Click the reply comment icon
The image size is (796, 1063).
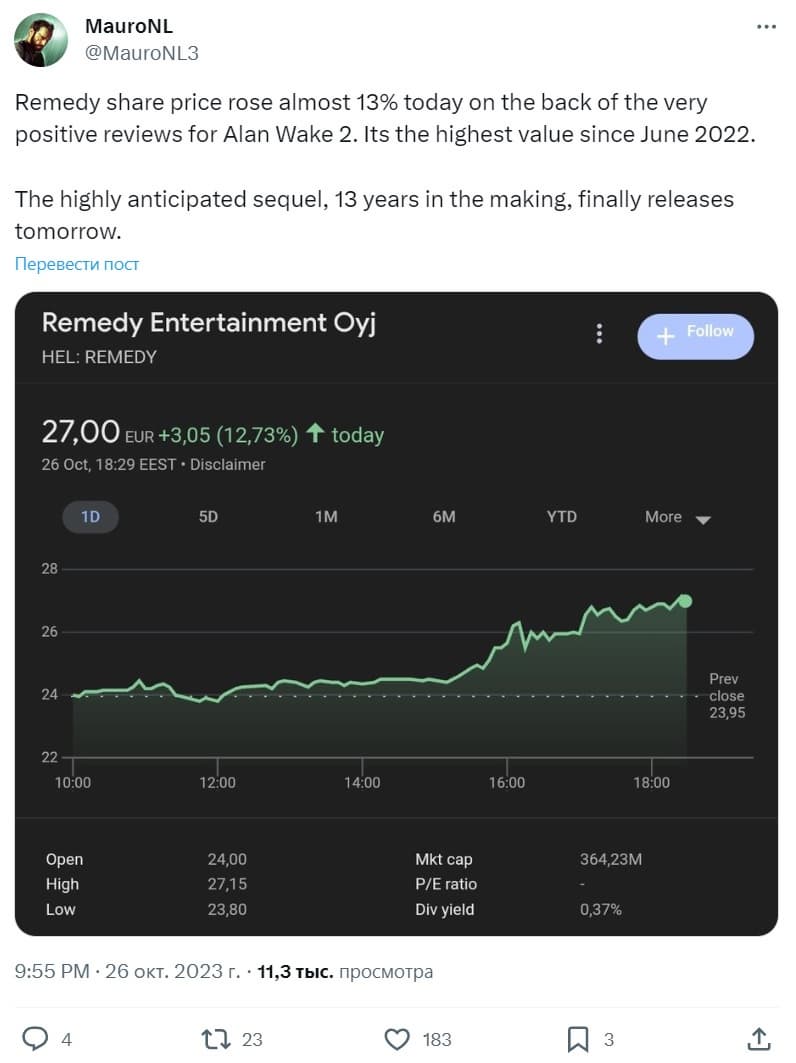click(x=35, y=1039)
